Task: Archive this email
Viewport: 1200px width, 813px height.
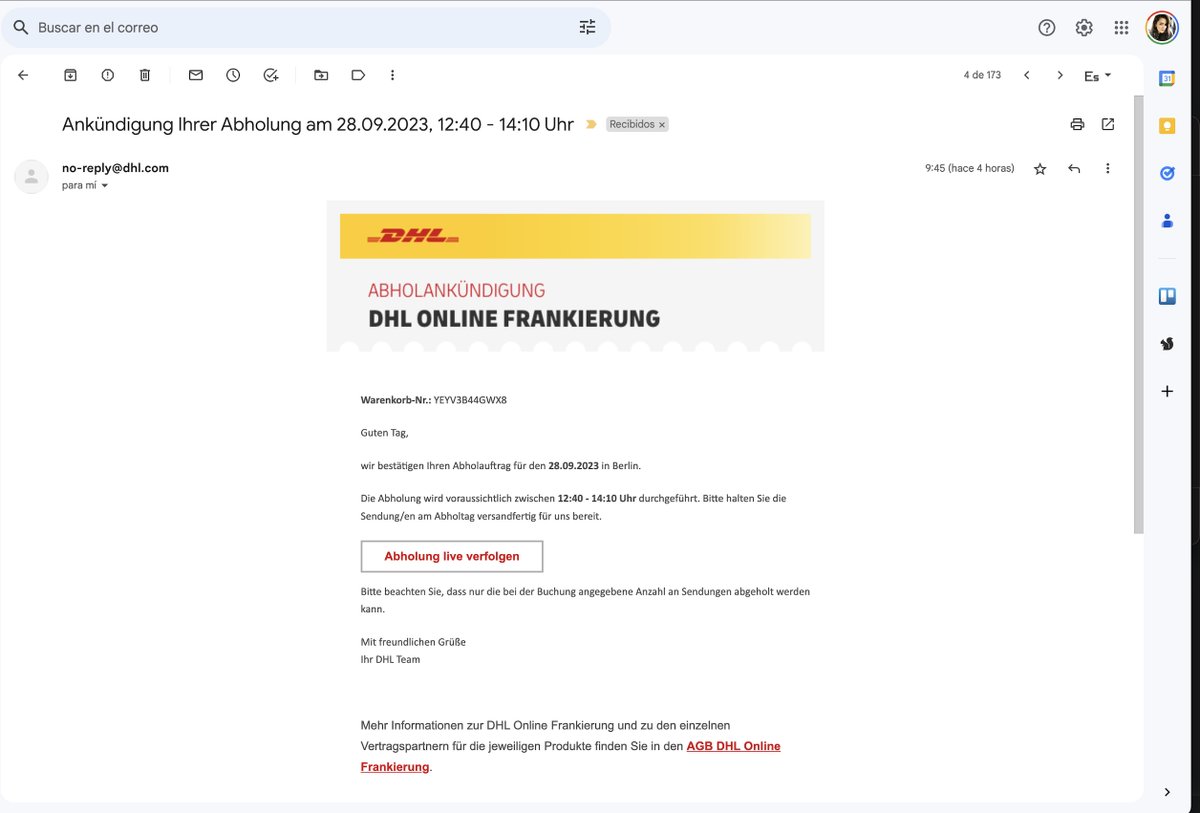Action: click(70, 75)
